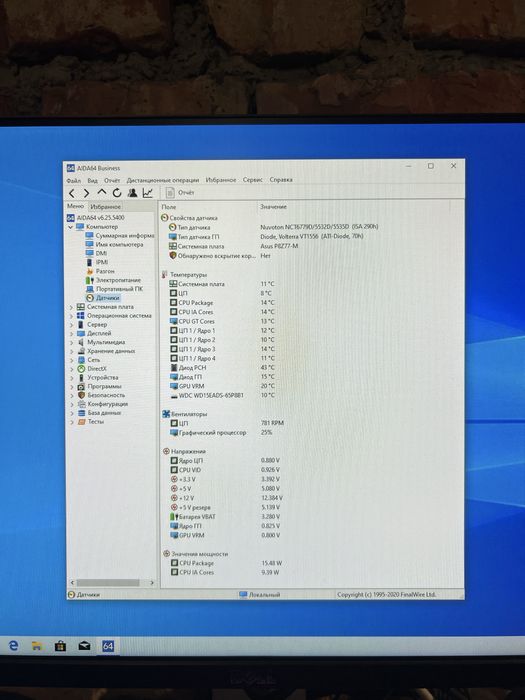Select Имя компьютера tree item
The width and height of the screenshot is (525, 700).
[114, 244]
